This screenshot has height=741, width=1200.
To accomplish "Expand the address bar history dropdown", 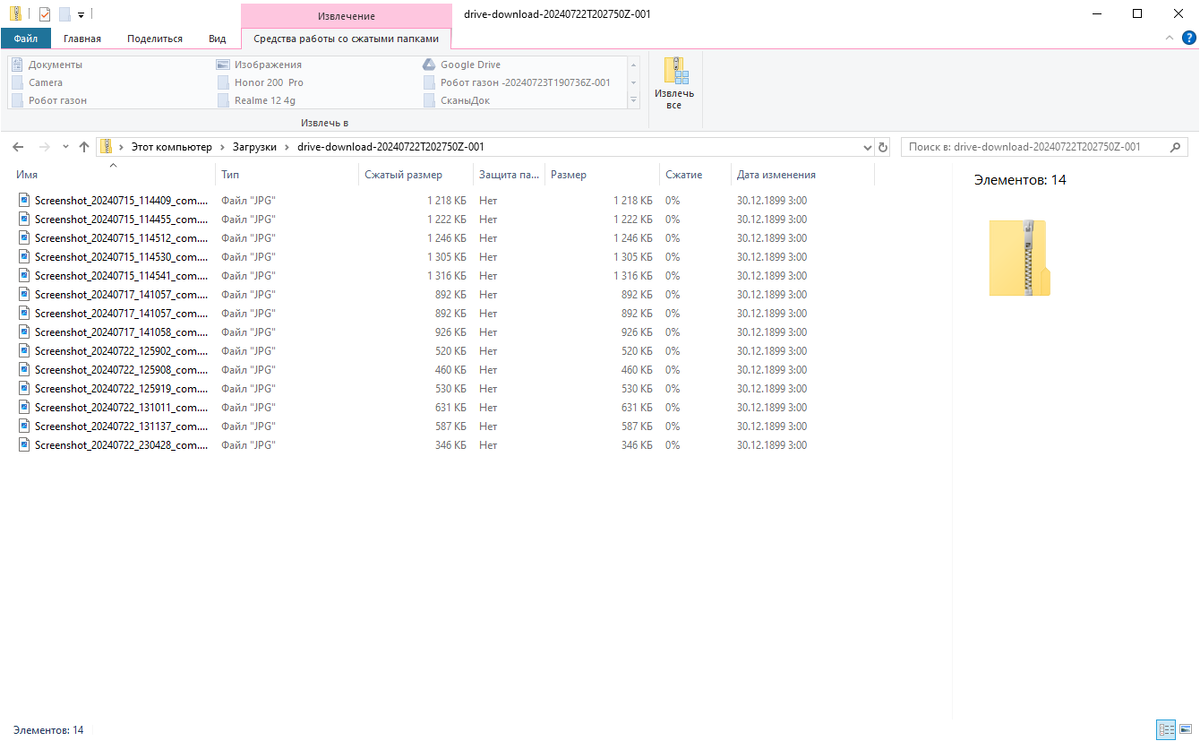I will click(x=867, y=147).
